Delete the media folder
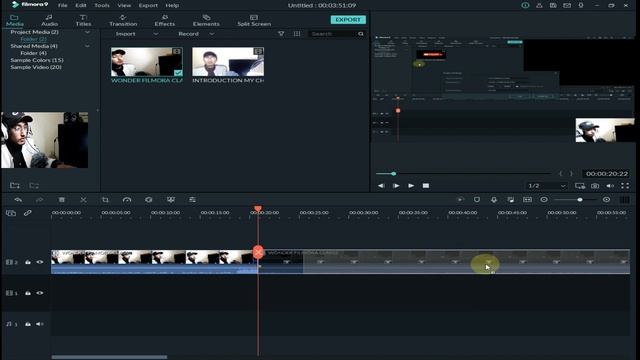Viewport: 640px width, 360px height. coord(34,186)
